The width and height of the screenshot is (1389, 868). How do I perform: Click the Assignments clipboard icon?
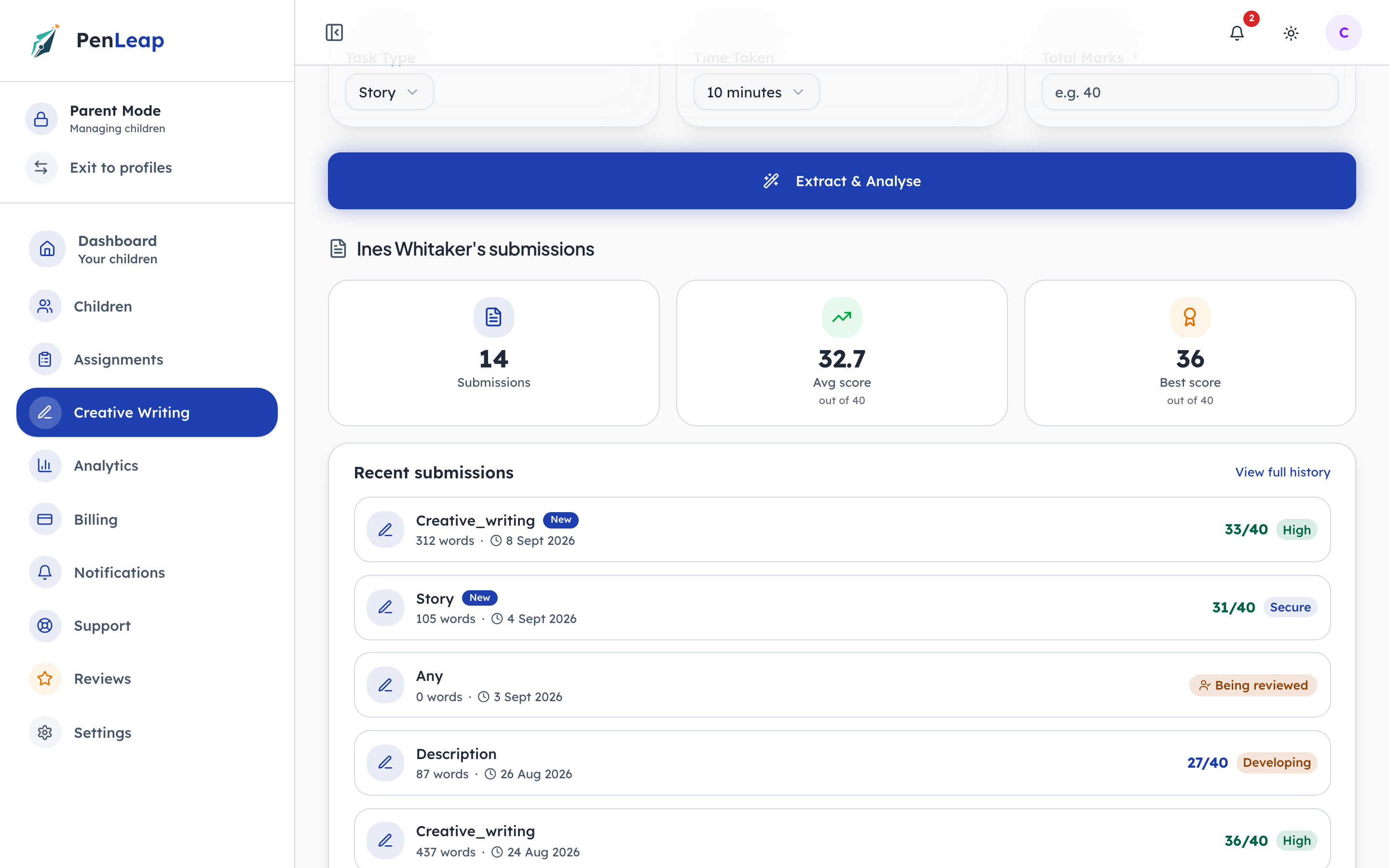tap(45, 359)
